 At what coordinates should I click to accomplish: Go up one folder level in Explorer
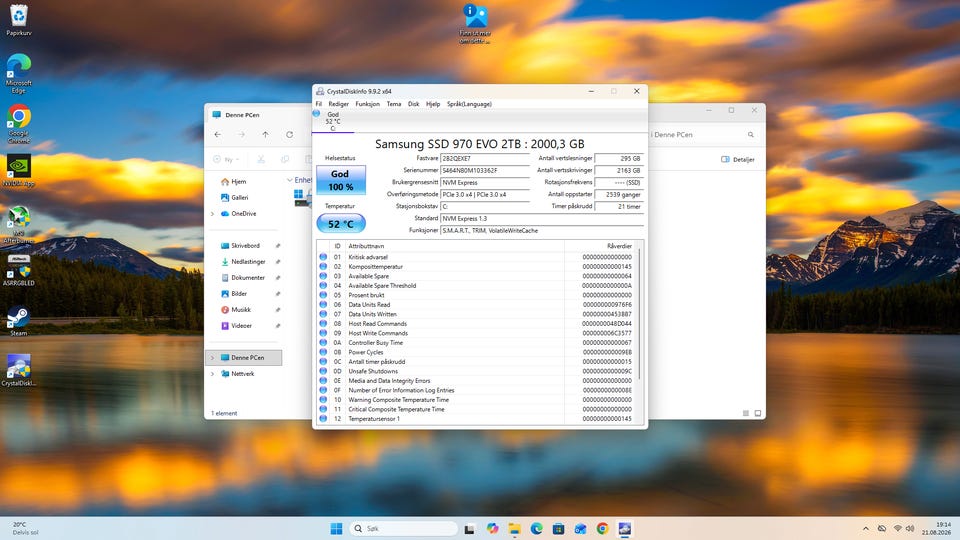coord(265,135)
